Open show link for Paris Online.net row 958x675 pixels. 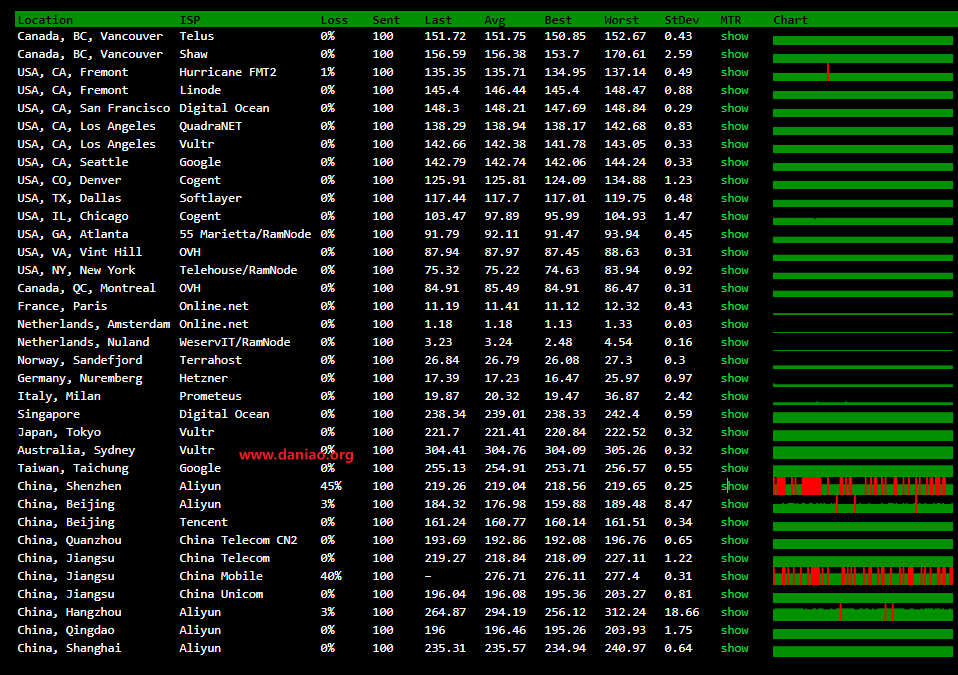click(x=734, y=306)
